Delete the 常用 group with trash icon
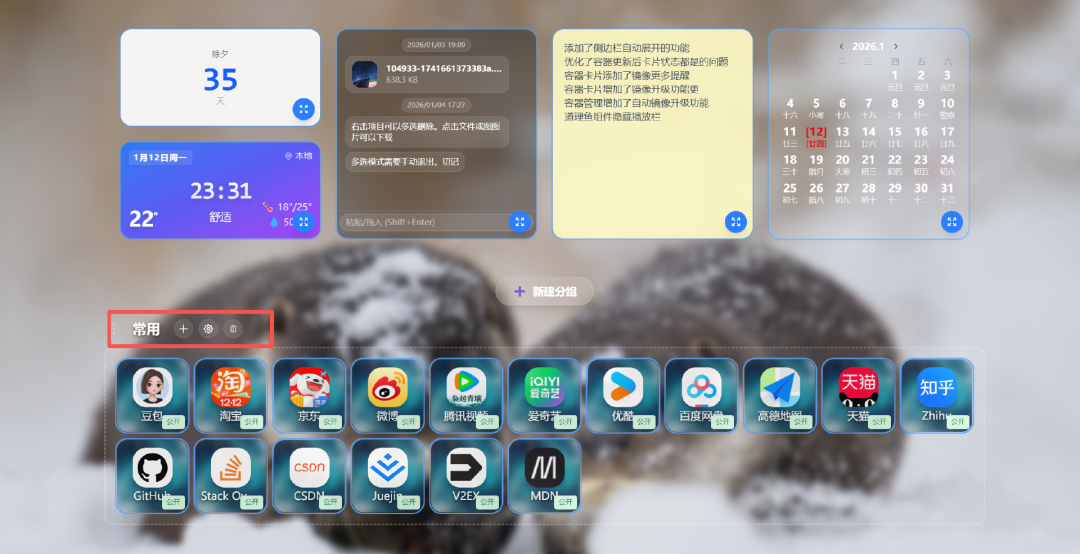Image resolution: width=1080 pixels, height=554 pixels. coord(233,329)
